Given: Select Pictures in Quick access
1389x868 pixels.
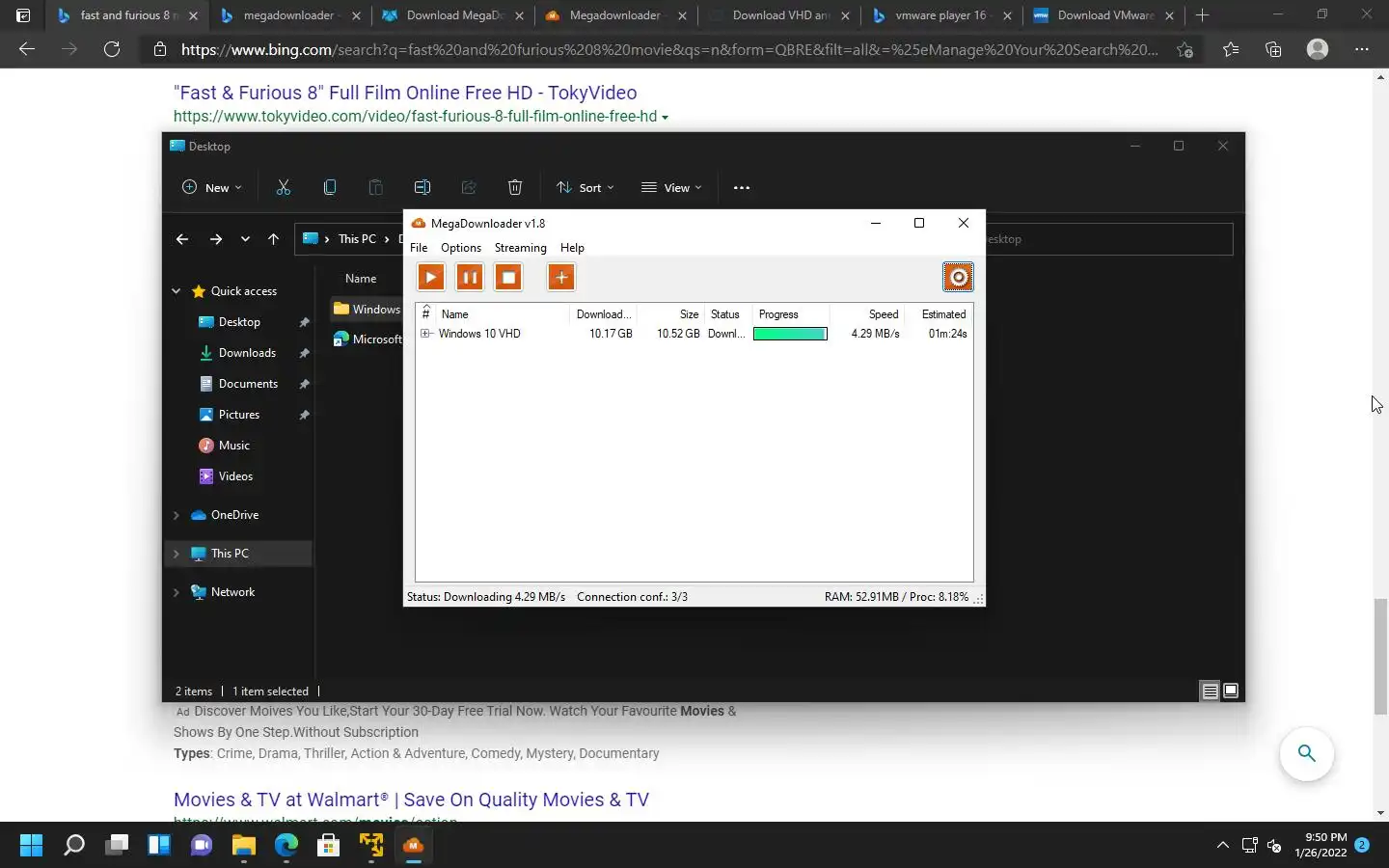Looking at the screenshot, I should [239, 415].
